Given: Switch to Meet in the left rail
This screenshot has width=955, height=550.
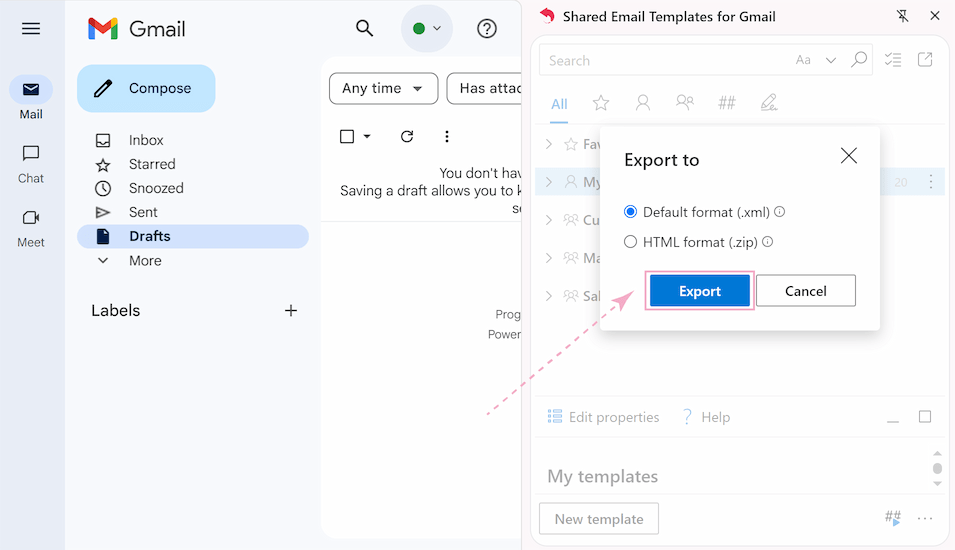Looking at the screenshot, I should click(x=31, y=229).
